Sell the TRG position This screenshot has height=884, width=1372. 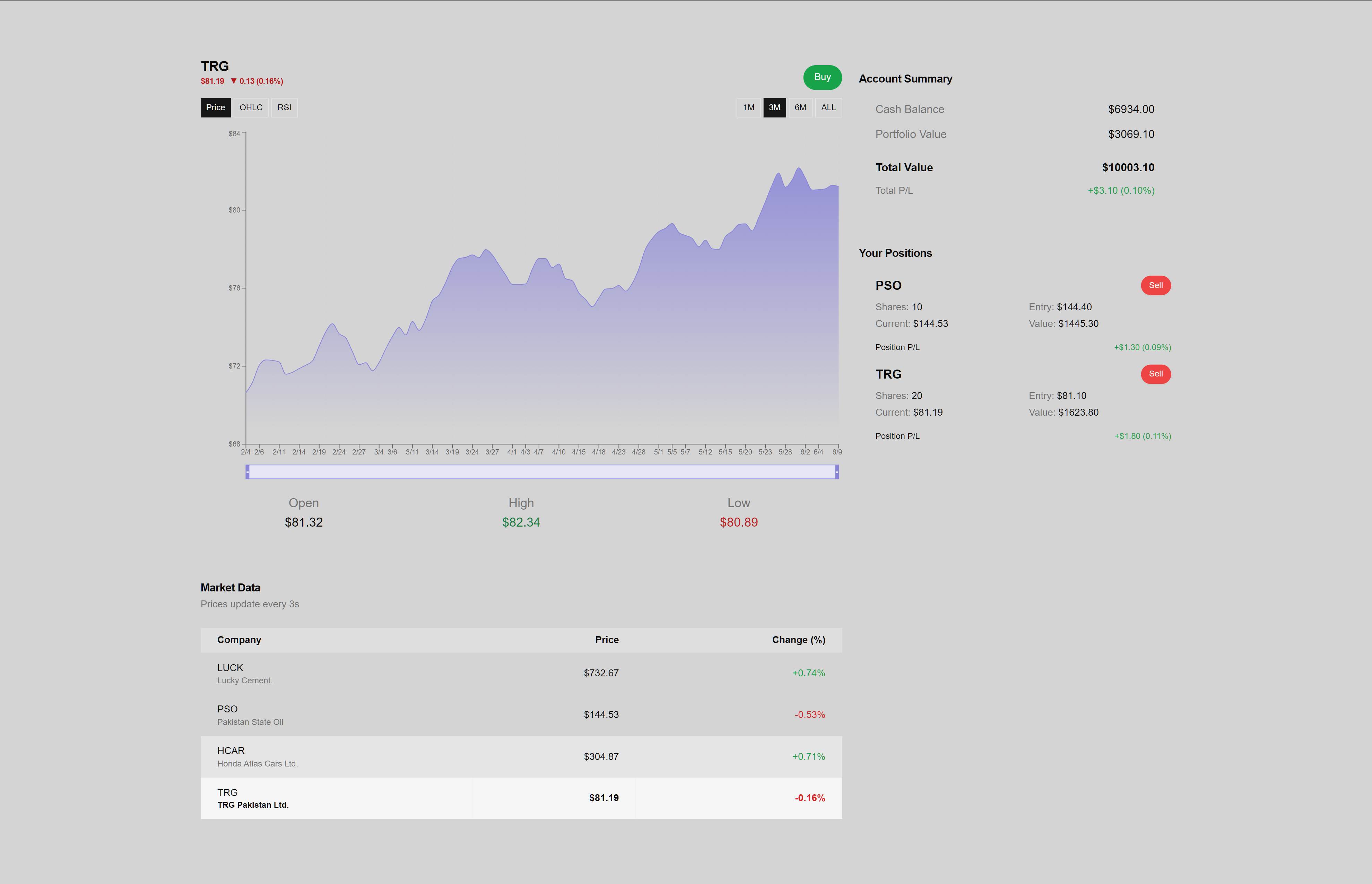coord(1155,374)
